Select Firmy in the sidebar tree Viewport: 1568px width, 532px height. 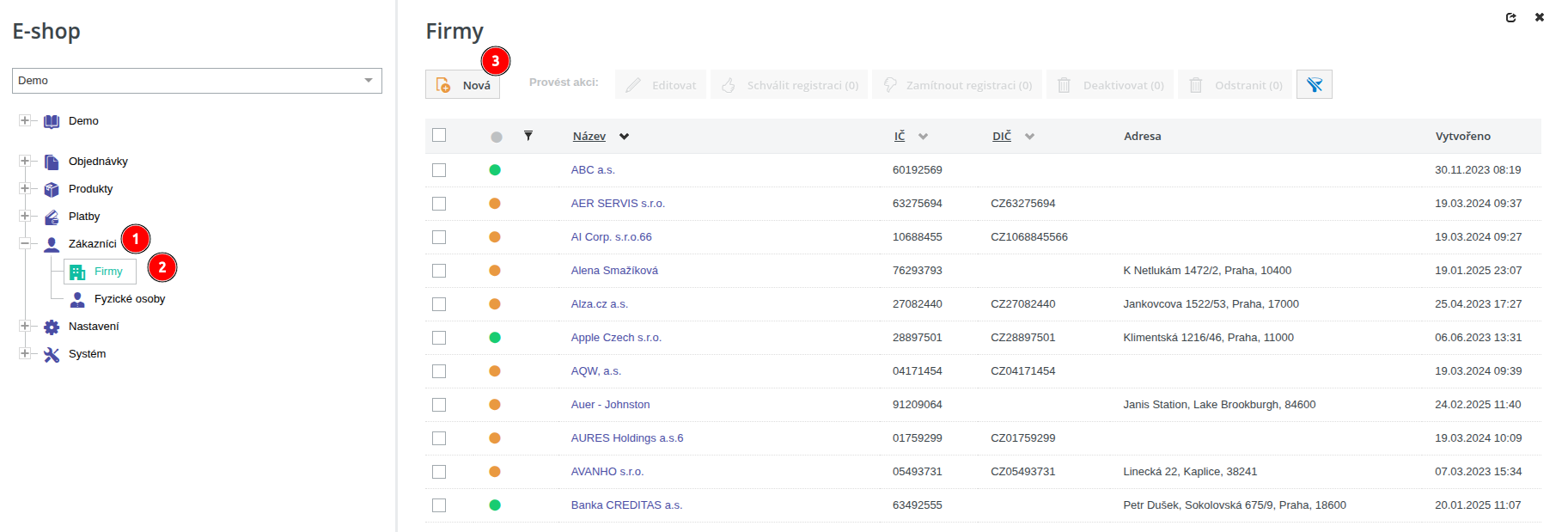click(x=108, y=272)
